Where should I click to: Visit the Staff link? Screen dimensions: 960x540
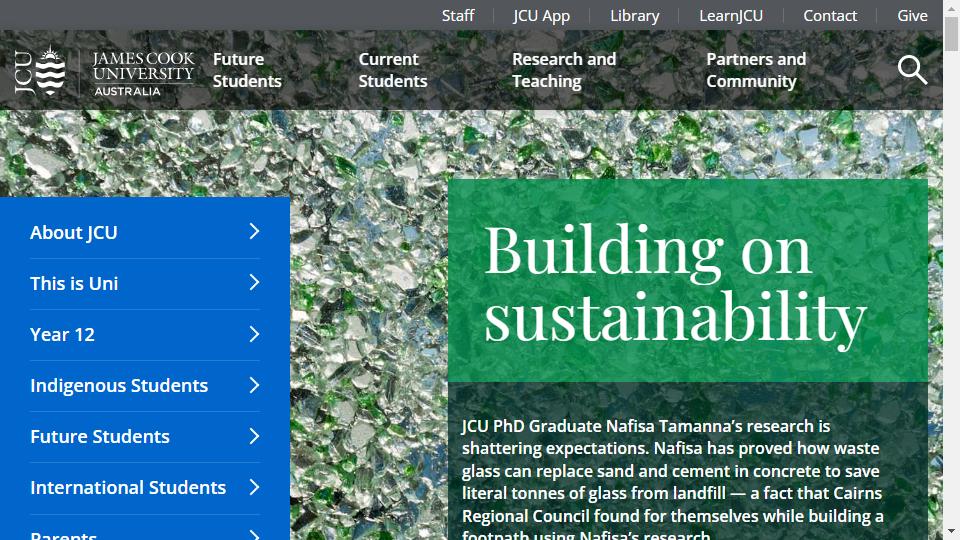coord(458,15)
